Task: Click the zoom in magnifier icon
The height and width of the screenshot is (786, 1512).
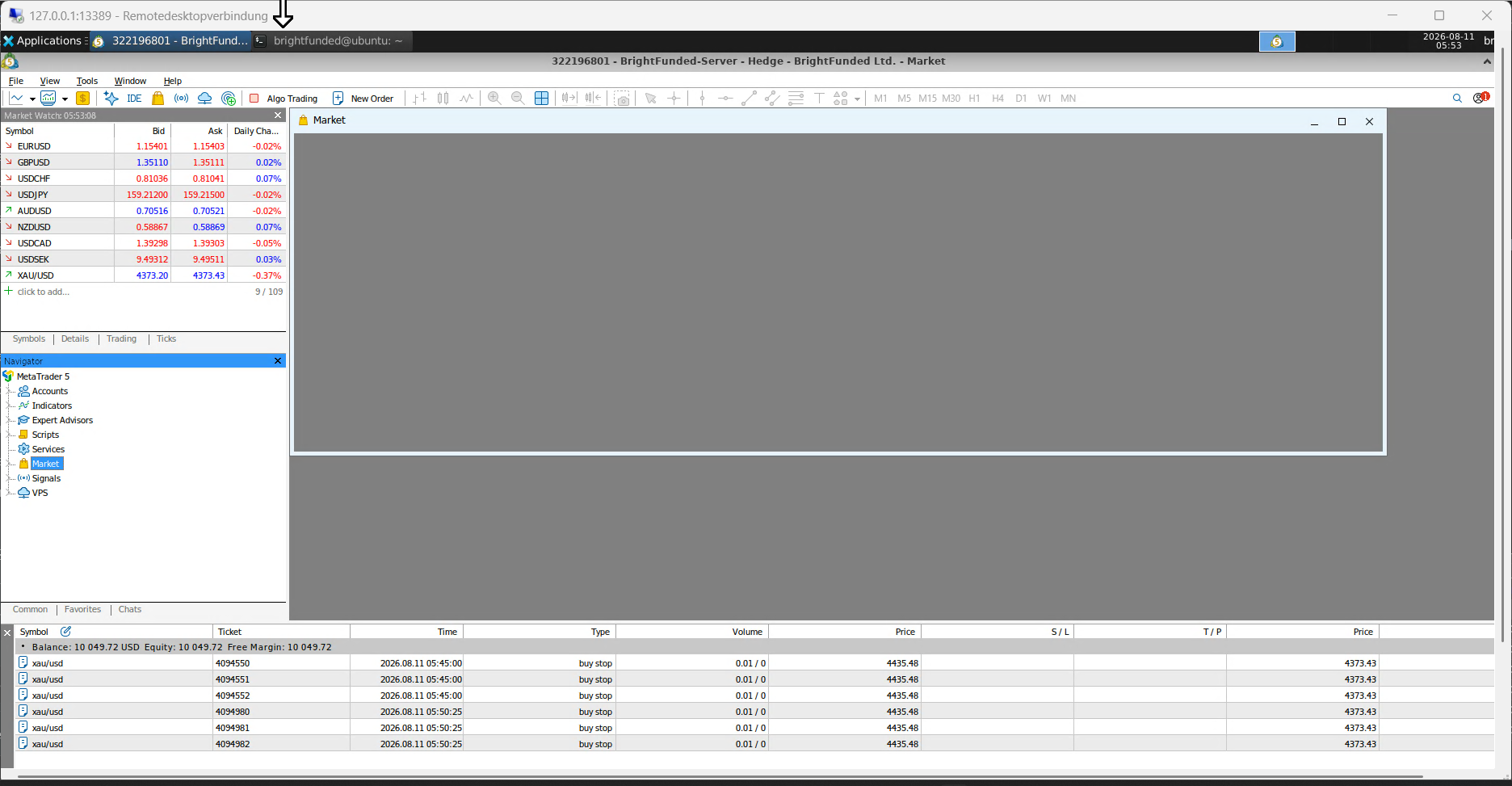Action: (494, 99)
